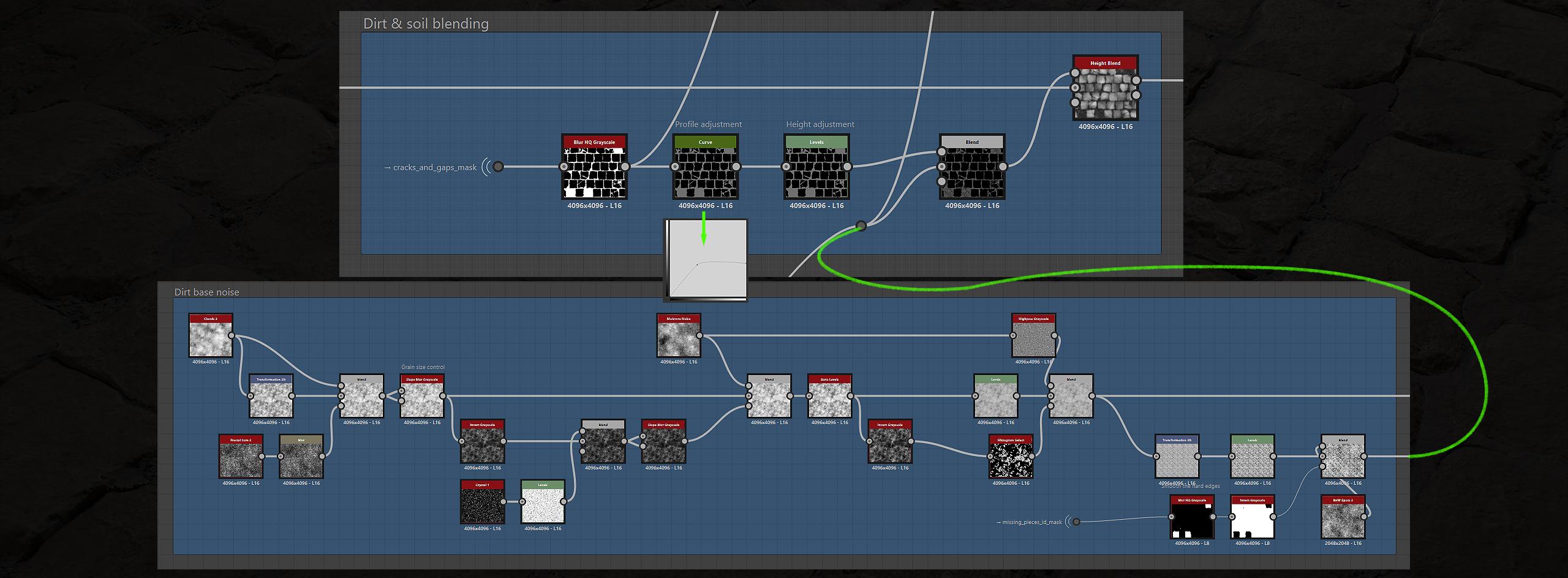Click the Dirt & soil blending frame title
This screenshot has height=578, width=1568.
[x=426, y=23]
